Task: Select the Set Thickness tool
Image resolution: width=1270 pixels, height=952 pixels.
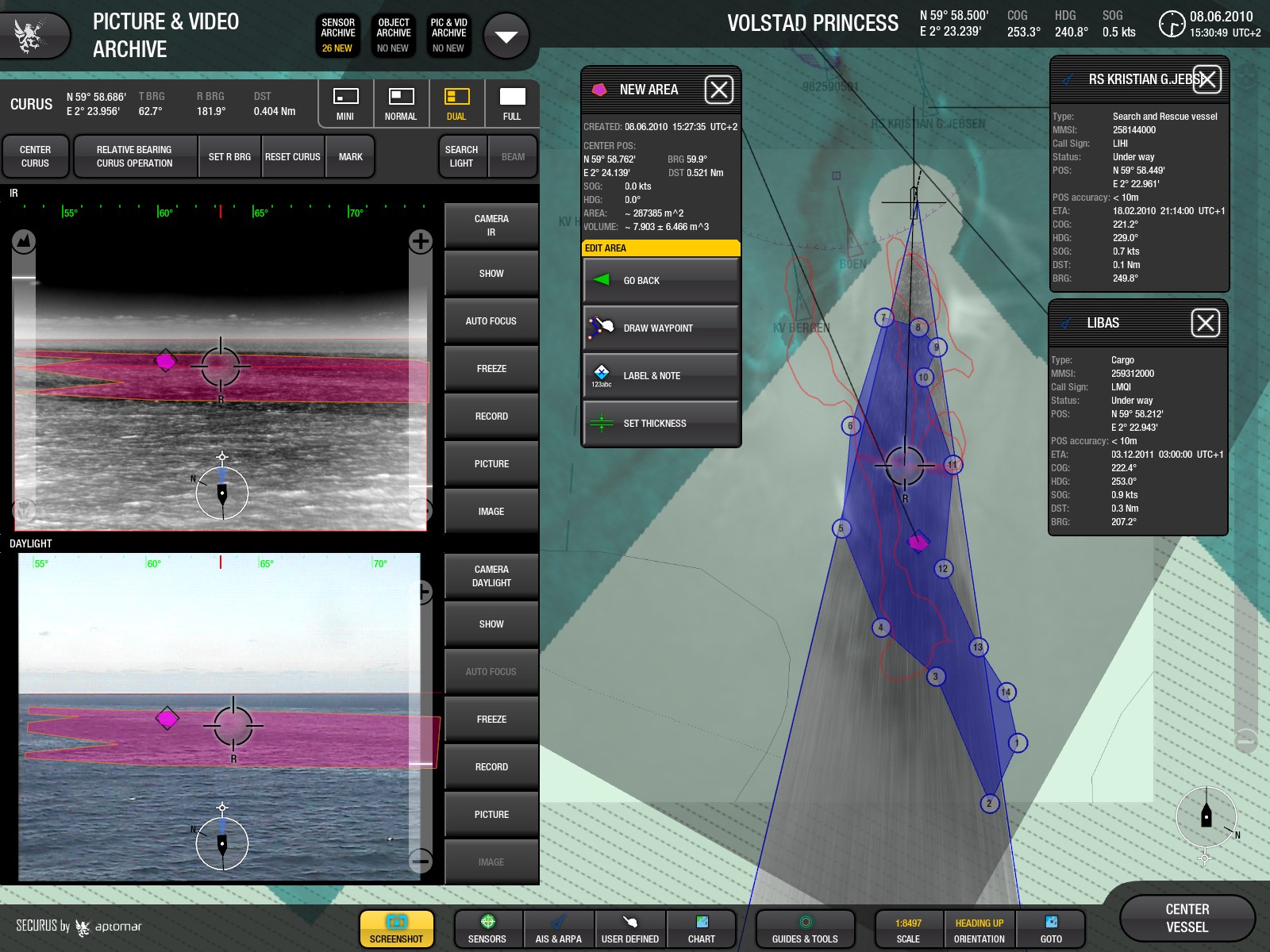Action: (x=660, y=424)
